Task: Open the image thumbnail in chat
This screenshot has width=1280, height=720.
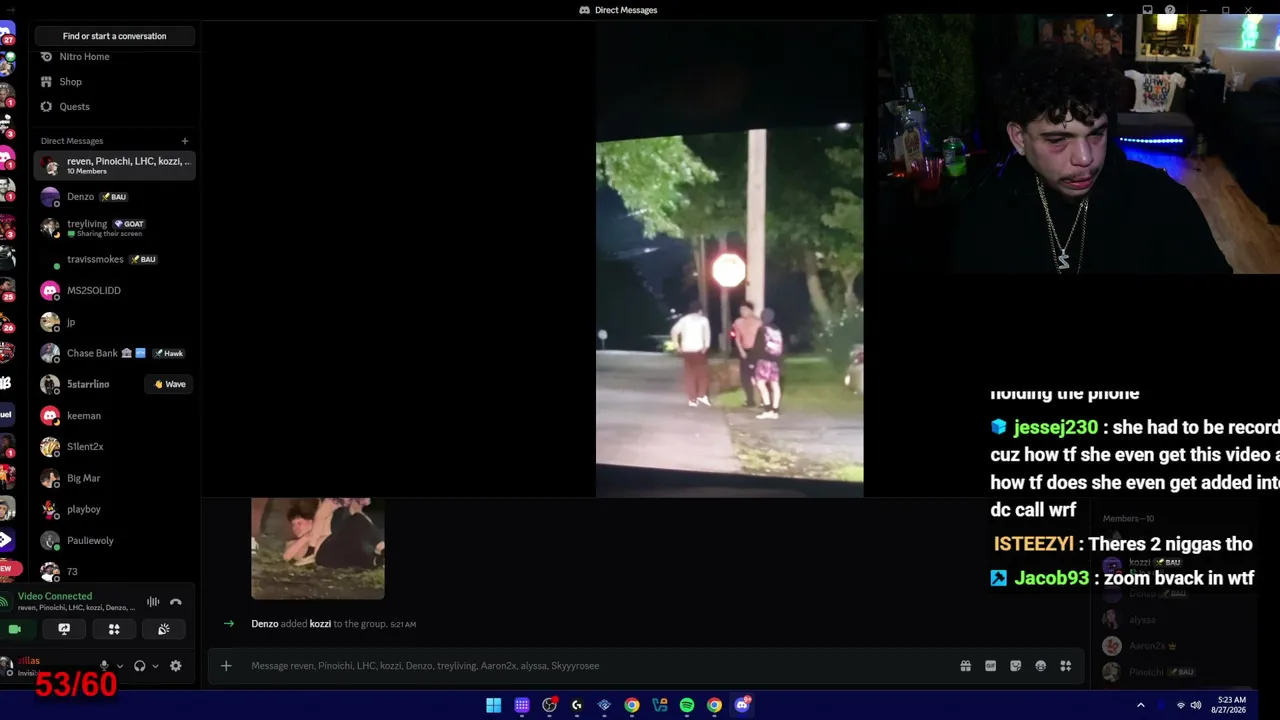Action: 318,548
